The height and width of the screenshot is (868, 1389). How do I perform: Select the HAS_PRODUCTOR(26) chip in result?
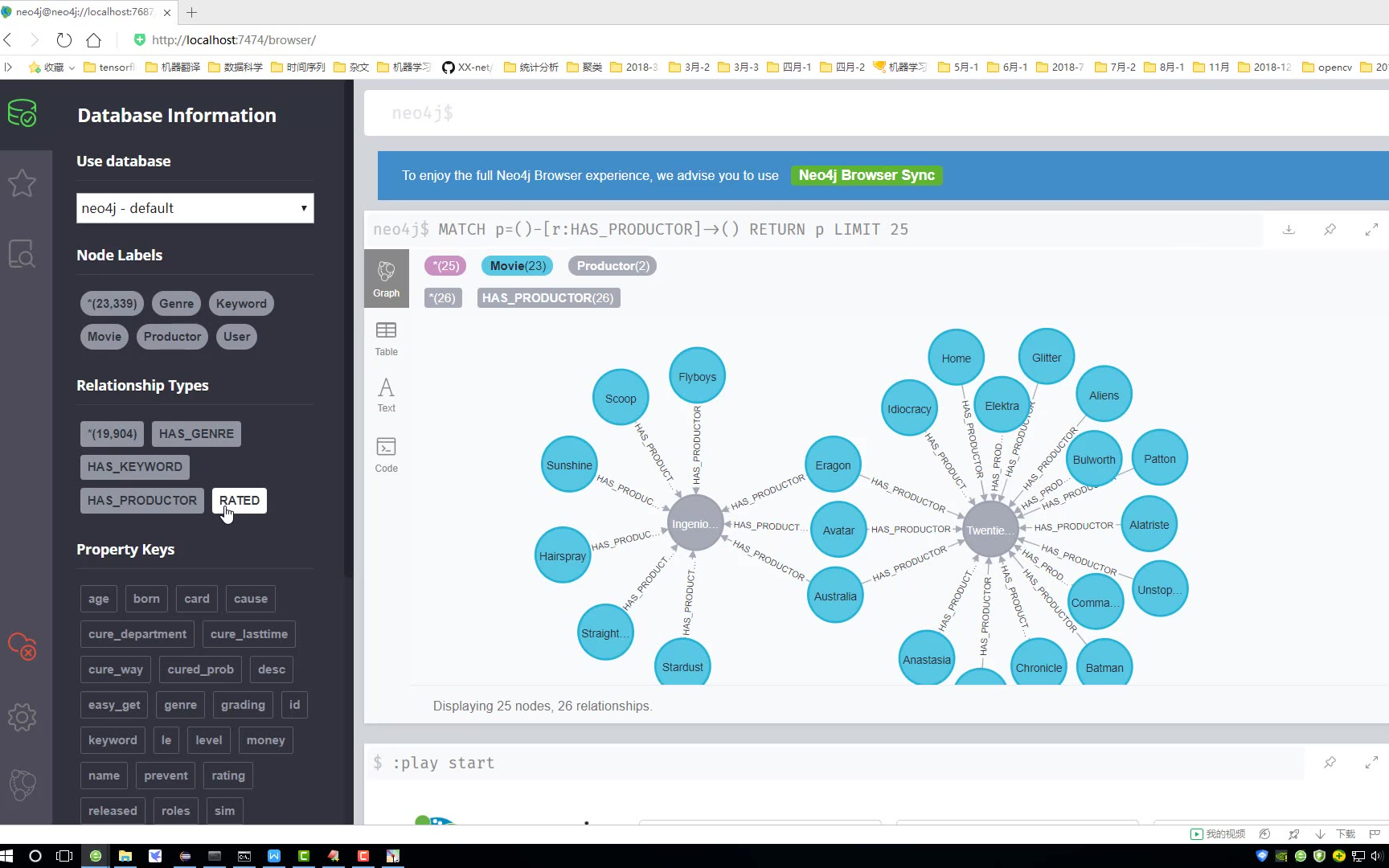548,298
